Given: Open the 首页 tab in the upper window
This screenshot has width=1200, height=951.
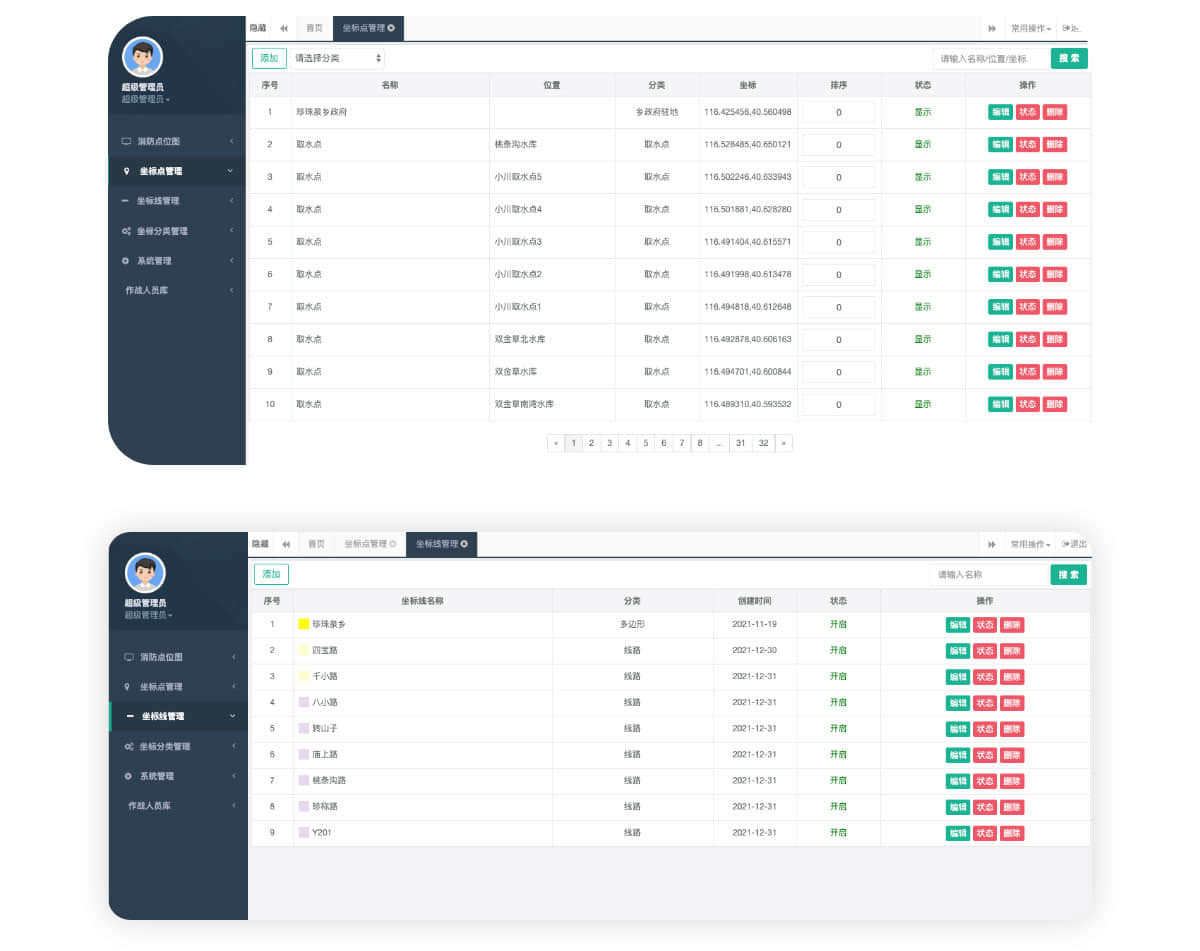Looking at the screenshot, I should pos(314,28).
